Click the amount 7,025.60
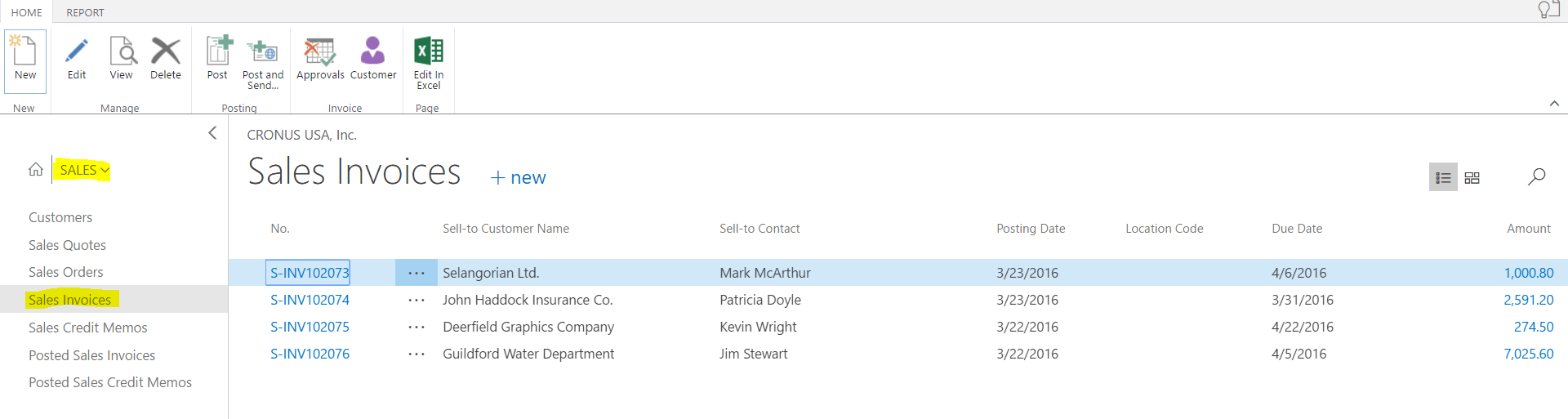 coord(1529,354)
